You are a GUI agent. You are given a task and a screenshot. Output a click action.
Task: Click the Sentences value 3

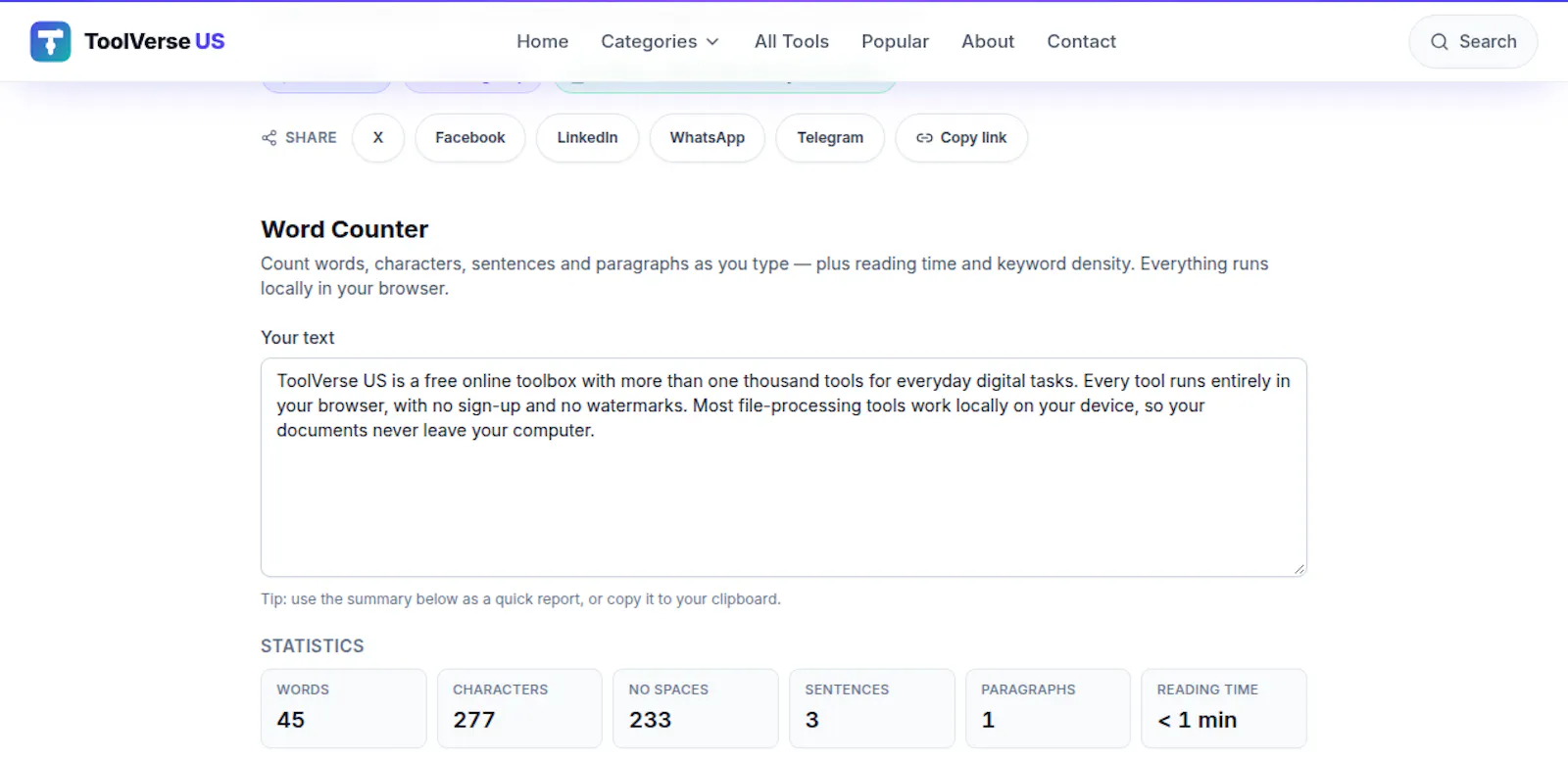811,720
